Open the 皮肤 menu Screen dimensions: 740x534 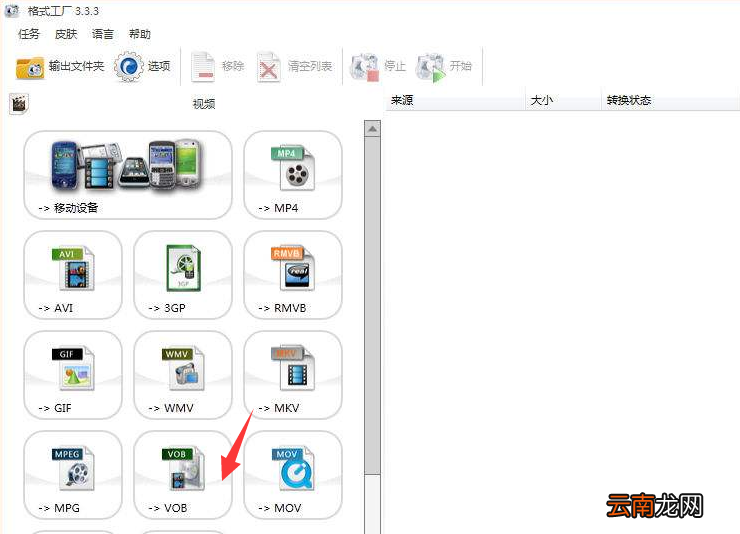(66, 34)
